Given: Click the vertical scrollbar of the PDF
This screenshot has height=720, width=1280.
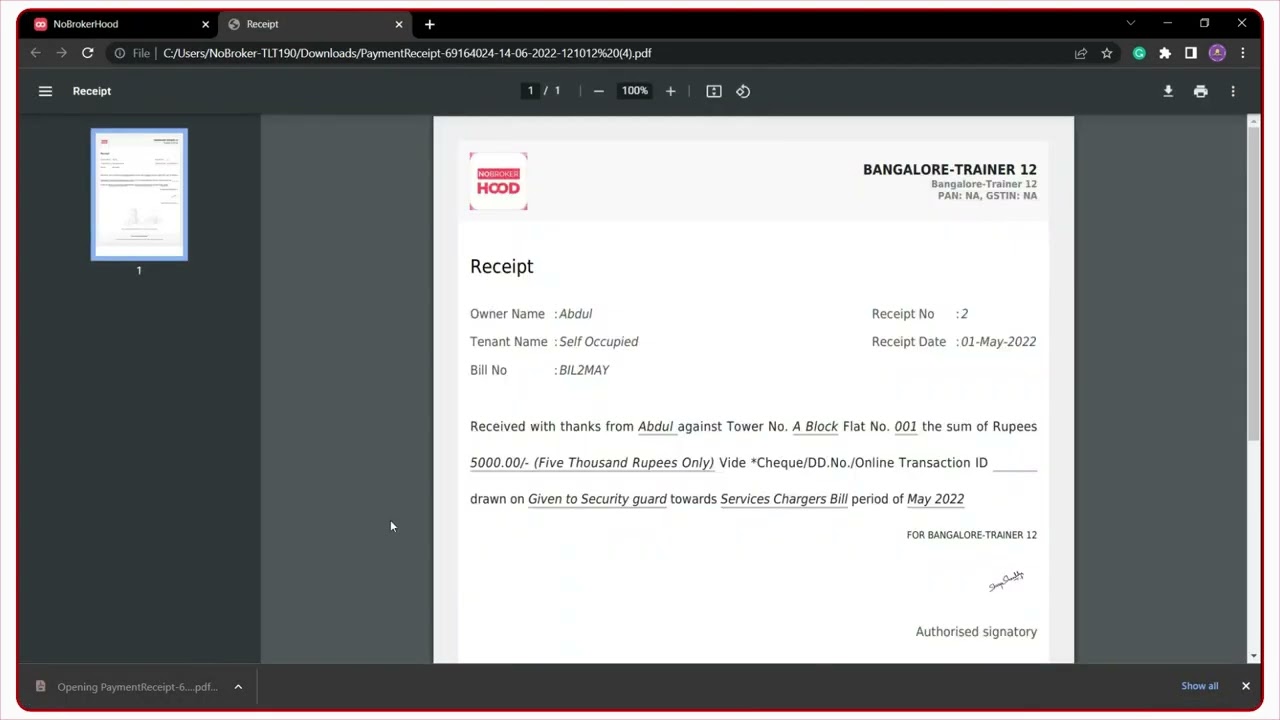Looking at the screenshot, I should click(x=1254, y=284).
